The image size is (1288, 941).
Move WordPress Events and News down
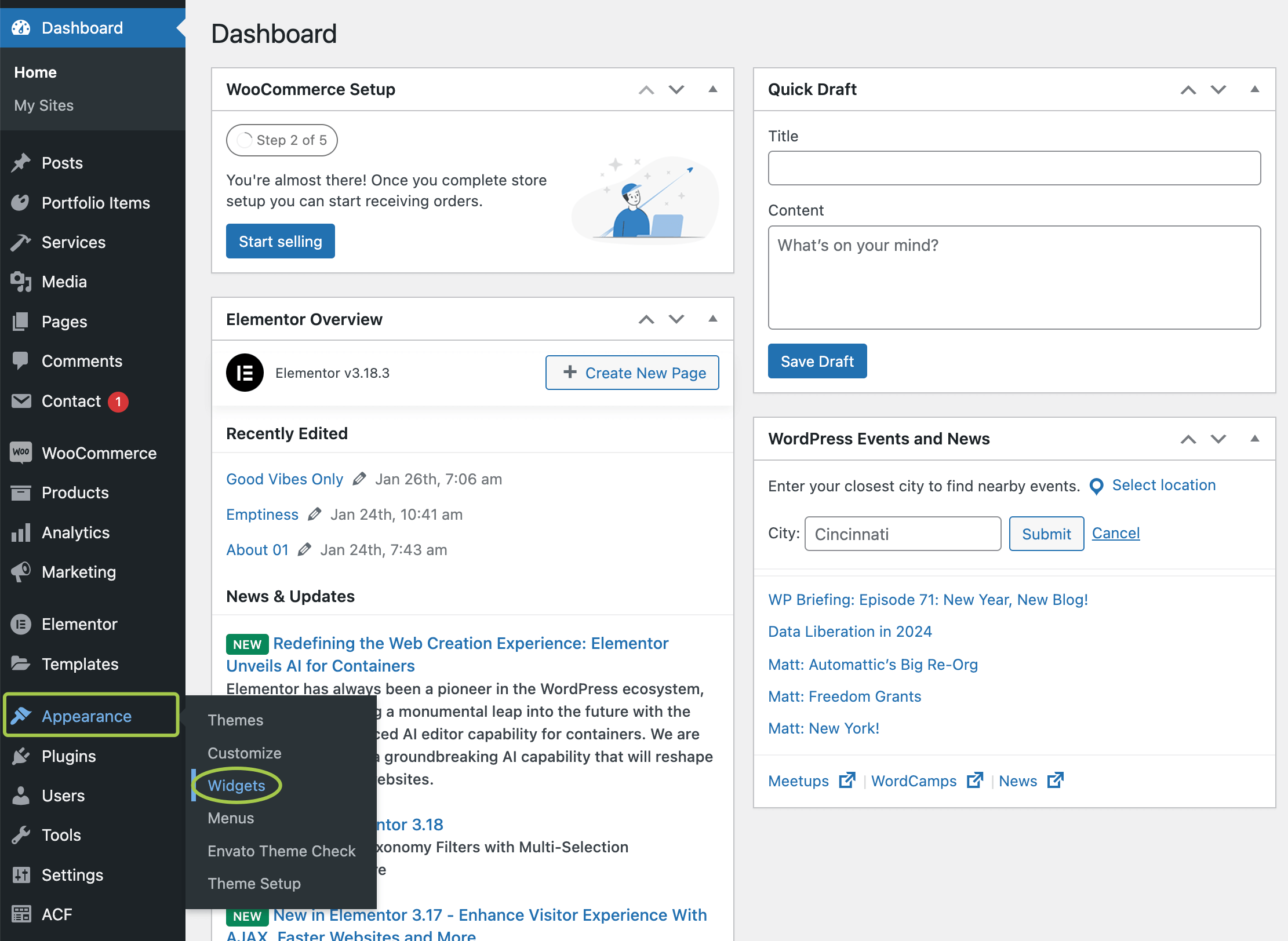coord(1218,439)
